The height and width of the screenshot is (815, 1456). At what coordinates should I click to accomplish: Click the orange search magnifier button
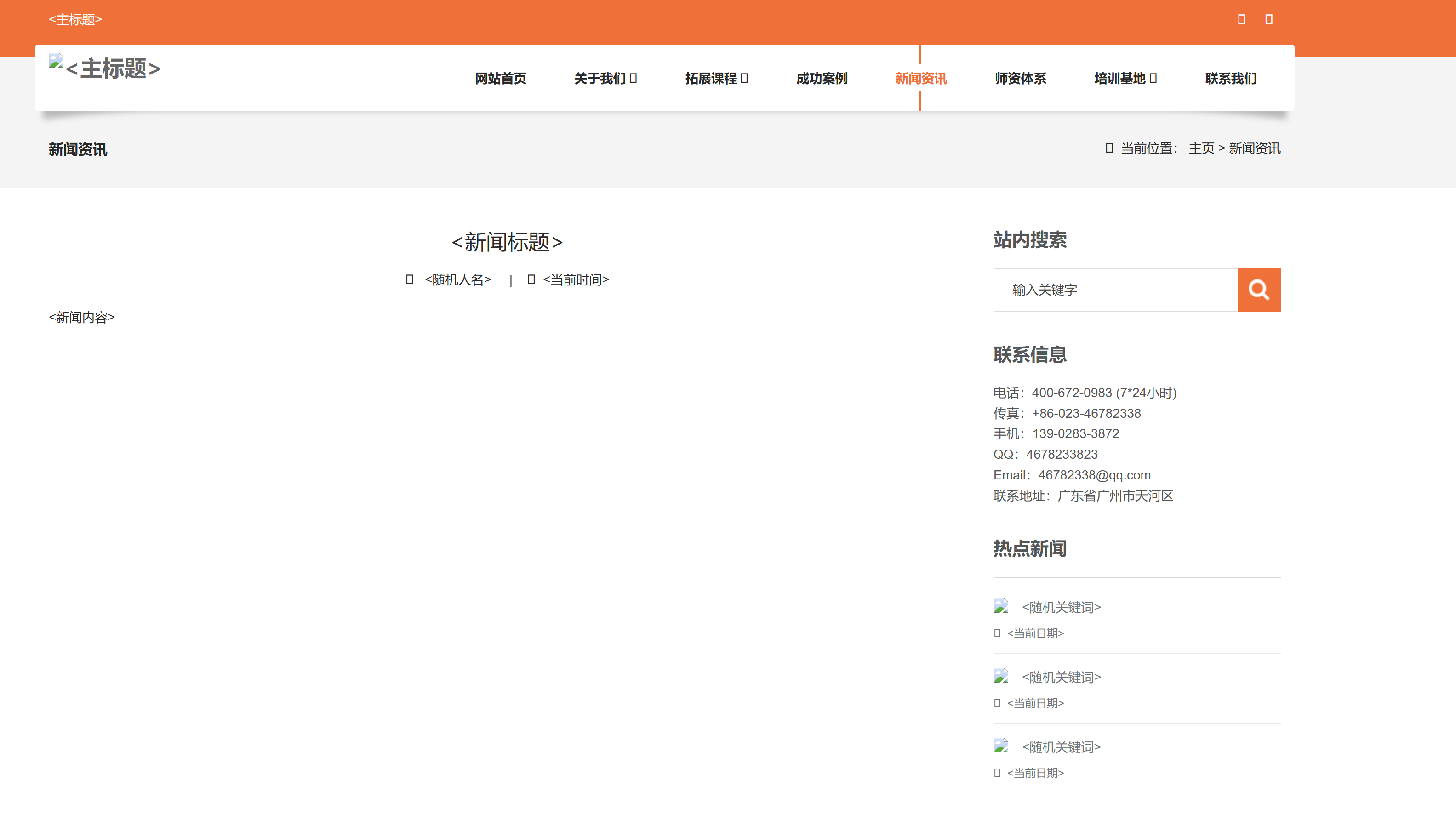[x=1258, y=290]
